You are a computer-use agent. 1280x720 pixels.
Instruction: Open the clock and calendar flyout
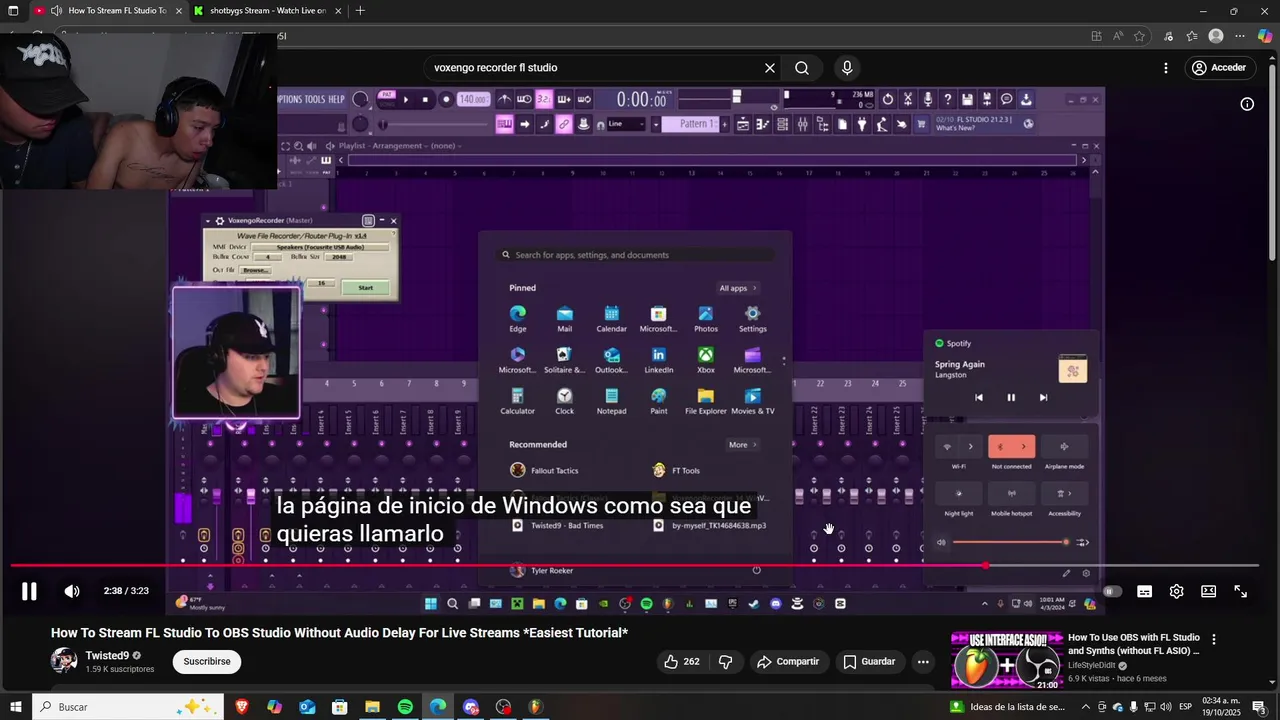click(x=1220, y=707)
